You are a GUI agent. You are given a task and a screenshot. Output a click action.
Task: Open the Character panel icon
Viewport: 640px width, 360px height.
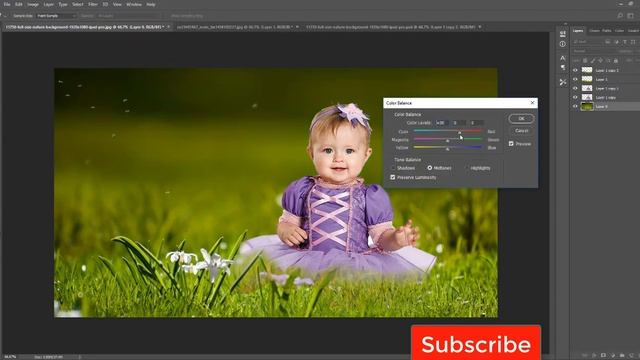[563, 58]
